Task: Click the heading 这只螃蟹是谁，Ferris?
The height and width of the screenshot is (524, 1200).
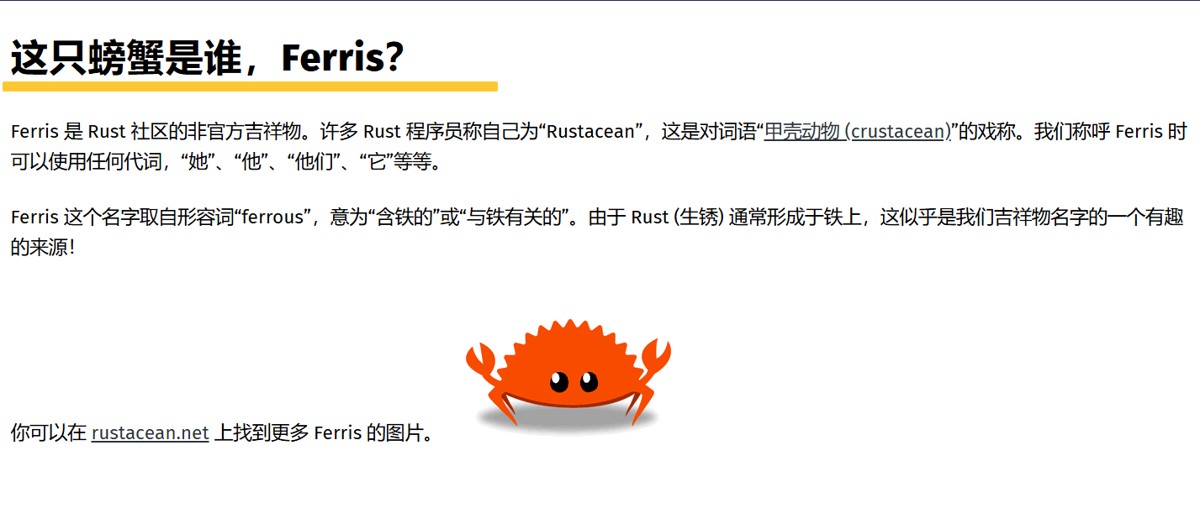Action: (207, 59)
